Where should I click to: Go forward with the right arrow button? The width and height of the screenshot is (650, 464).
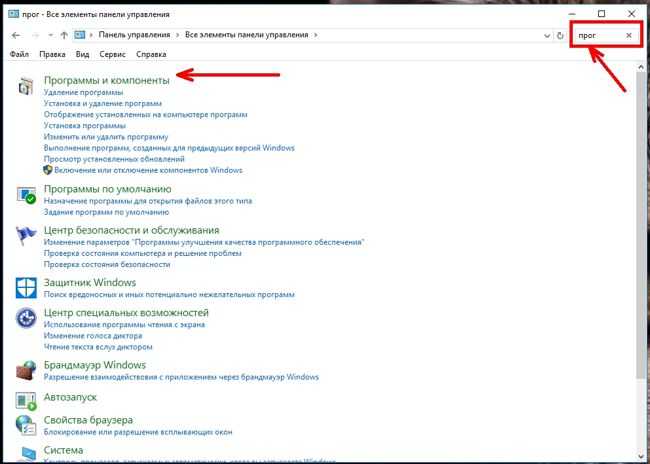coord(36,36)
